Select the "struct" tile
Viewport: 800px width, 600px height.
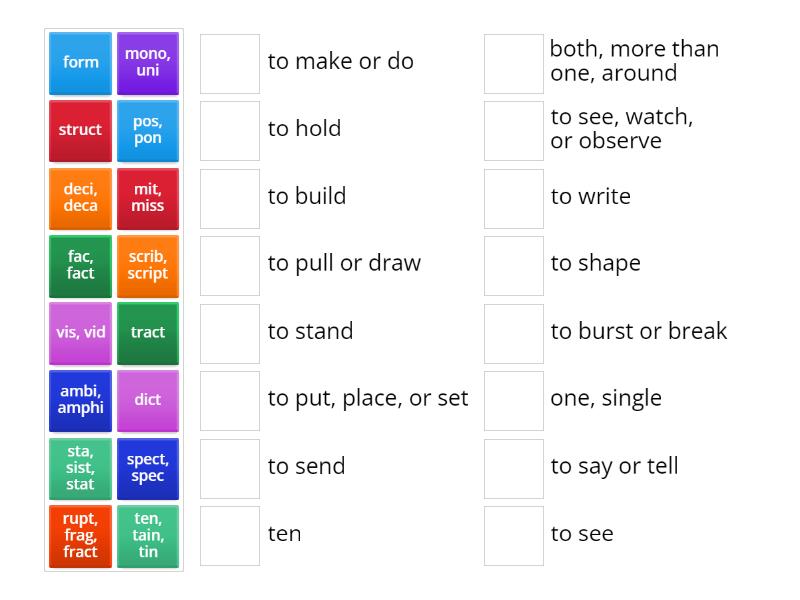pos(80,130)
